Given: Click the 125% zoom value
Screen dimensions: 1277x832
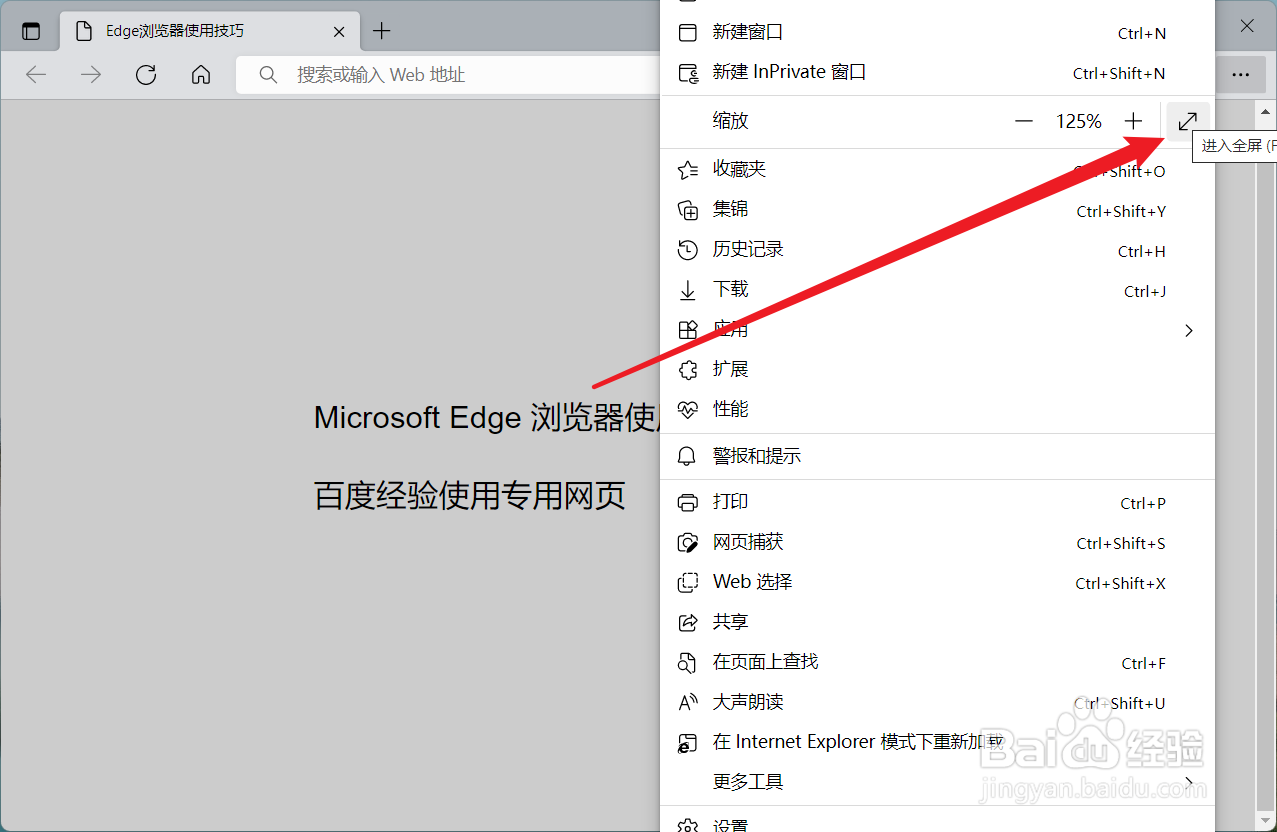Looking at the screenshot, I should coord(1078,121).
